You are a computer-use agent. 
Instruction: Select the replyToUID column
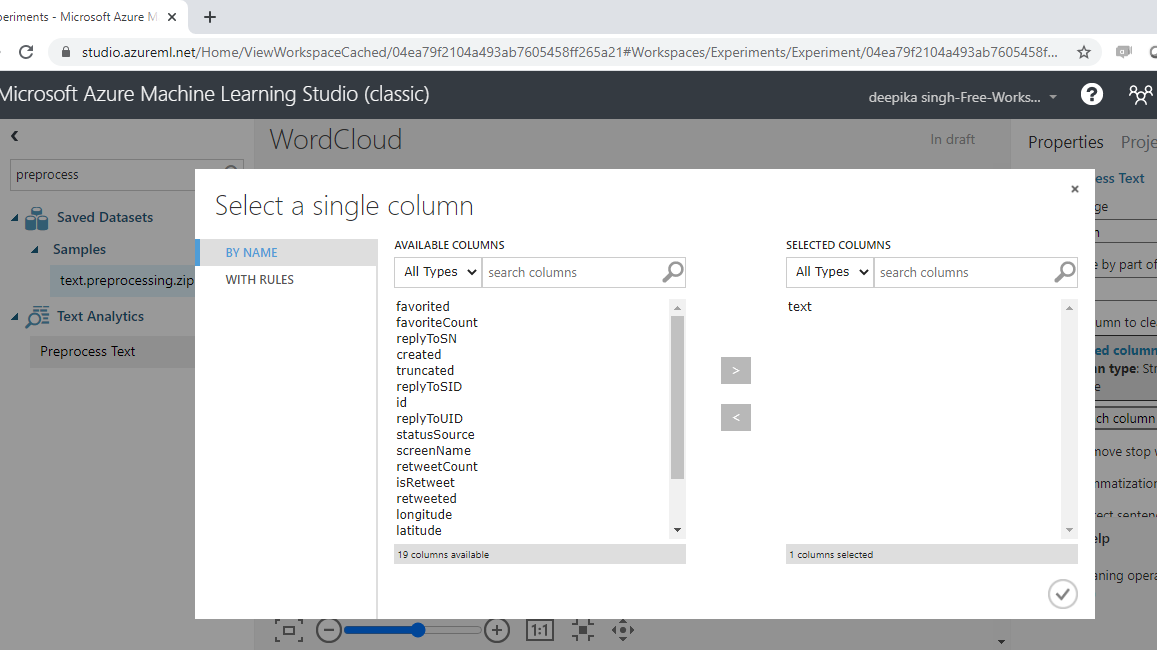tap(429, 418)
